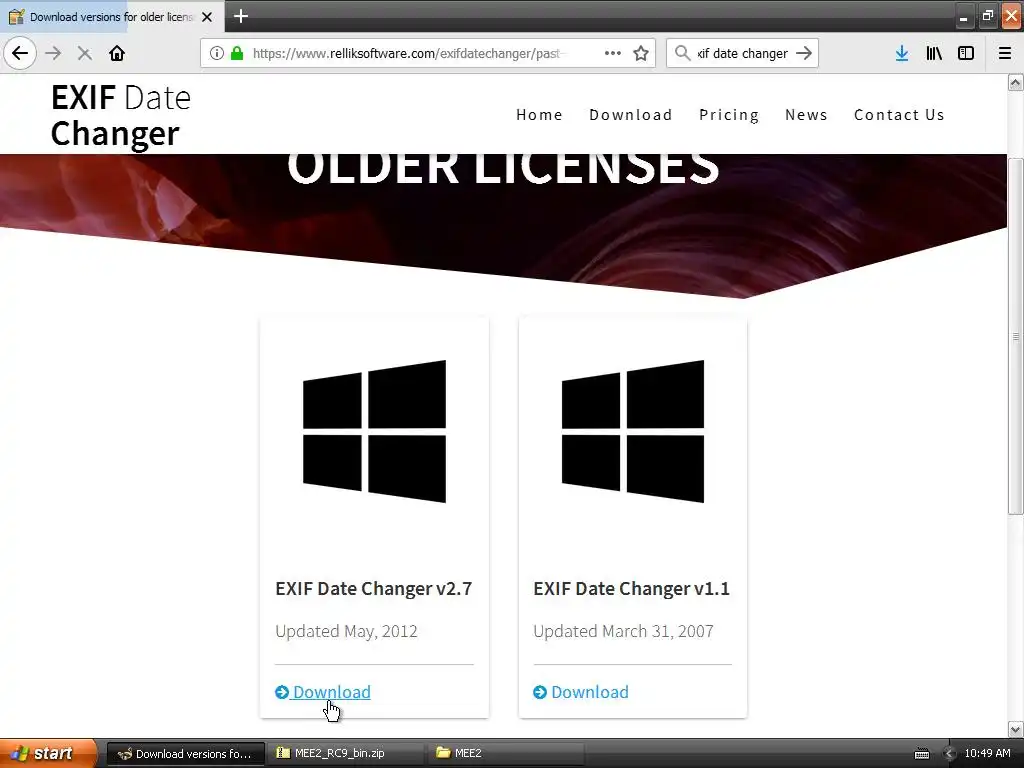Open the Windows Start menu
1024x768 pixels.
(49, 753)
